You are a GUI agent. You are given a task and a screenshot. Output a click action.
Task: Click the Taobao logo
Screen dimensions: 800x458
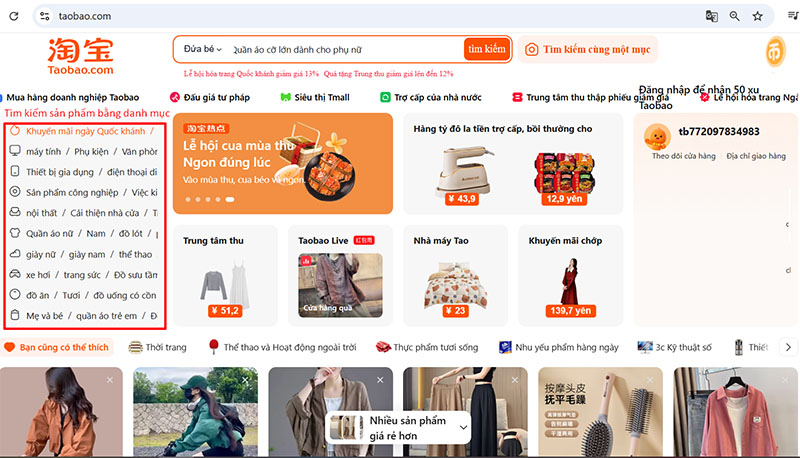pos(81,56)
